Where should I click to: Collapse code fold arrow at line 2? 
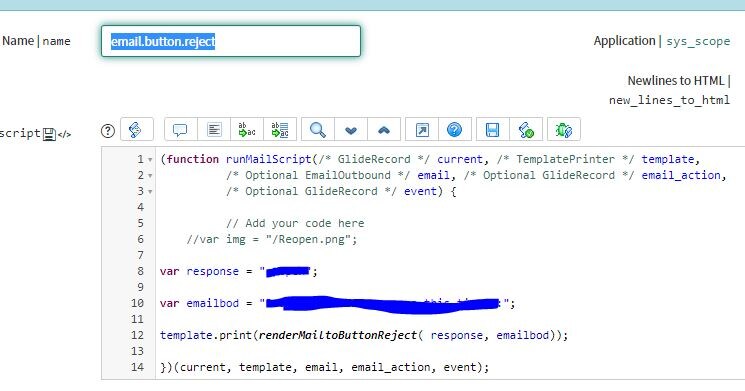tap(150, 176)
